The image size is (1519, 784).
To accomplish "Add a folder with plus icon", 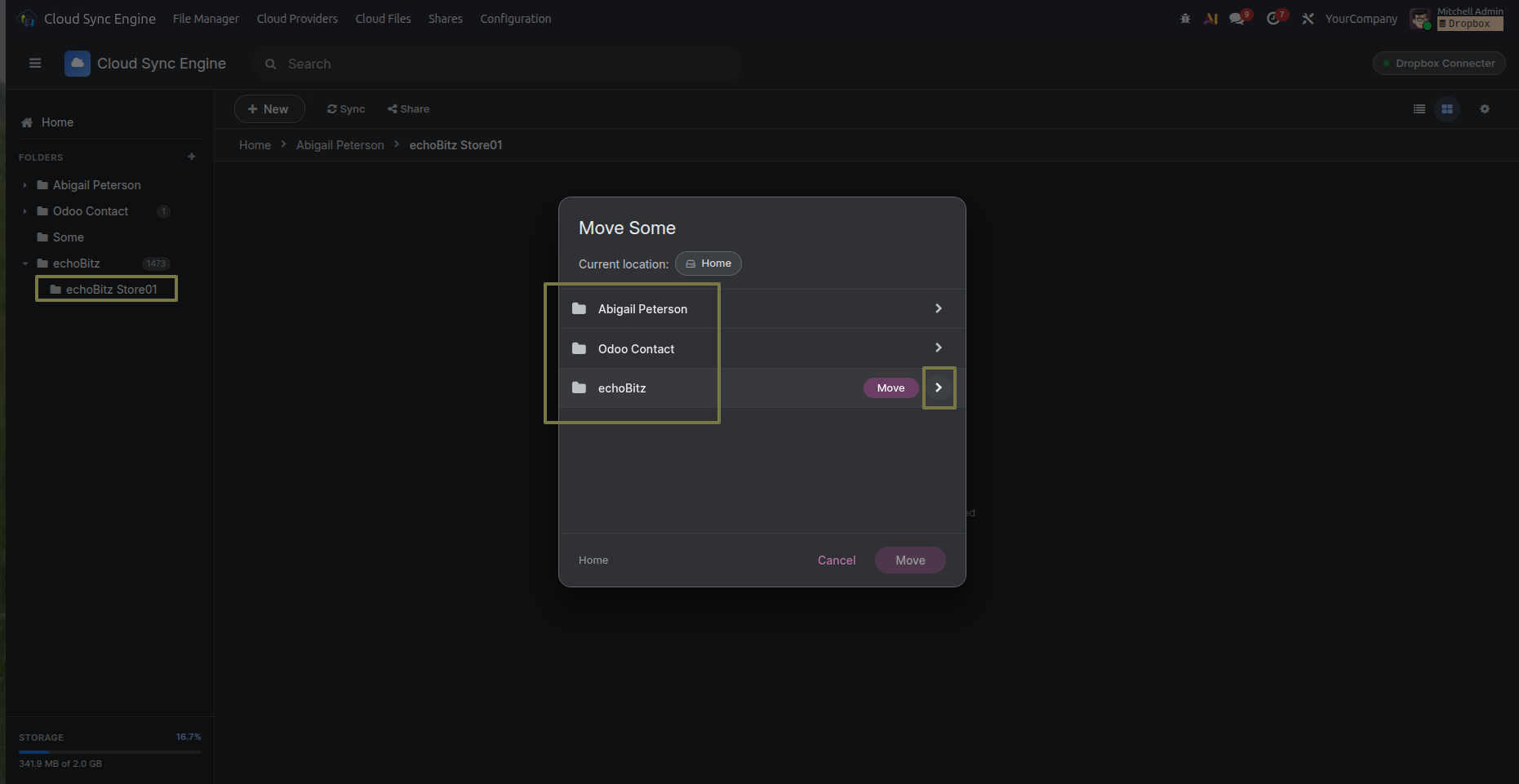I will (x=192, y=157).
